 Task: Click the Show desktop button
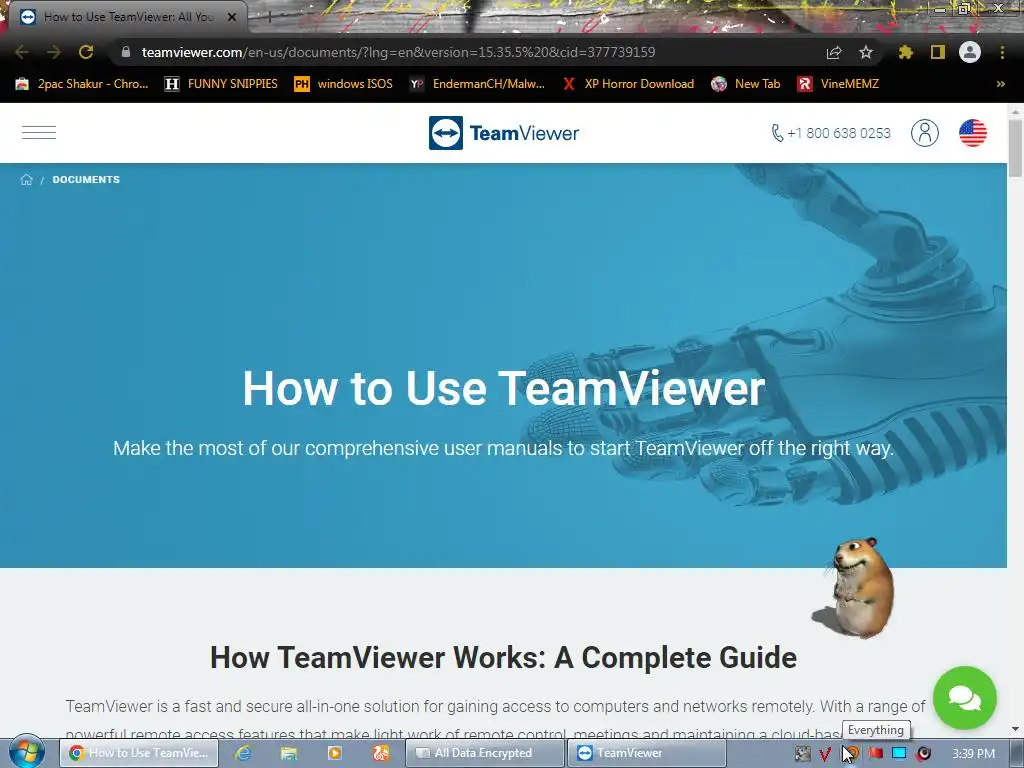point(1017,754)
